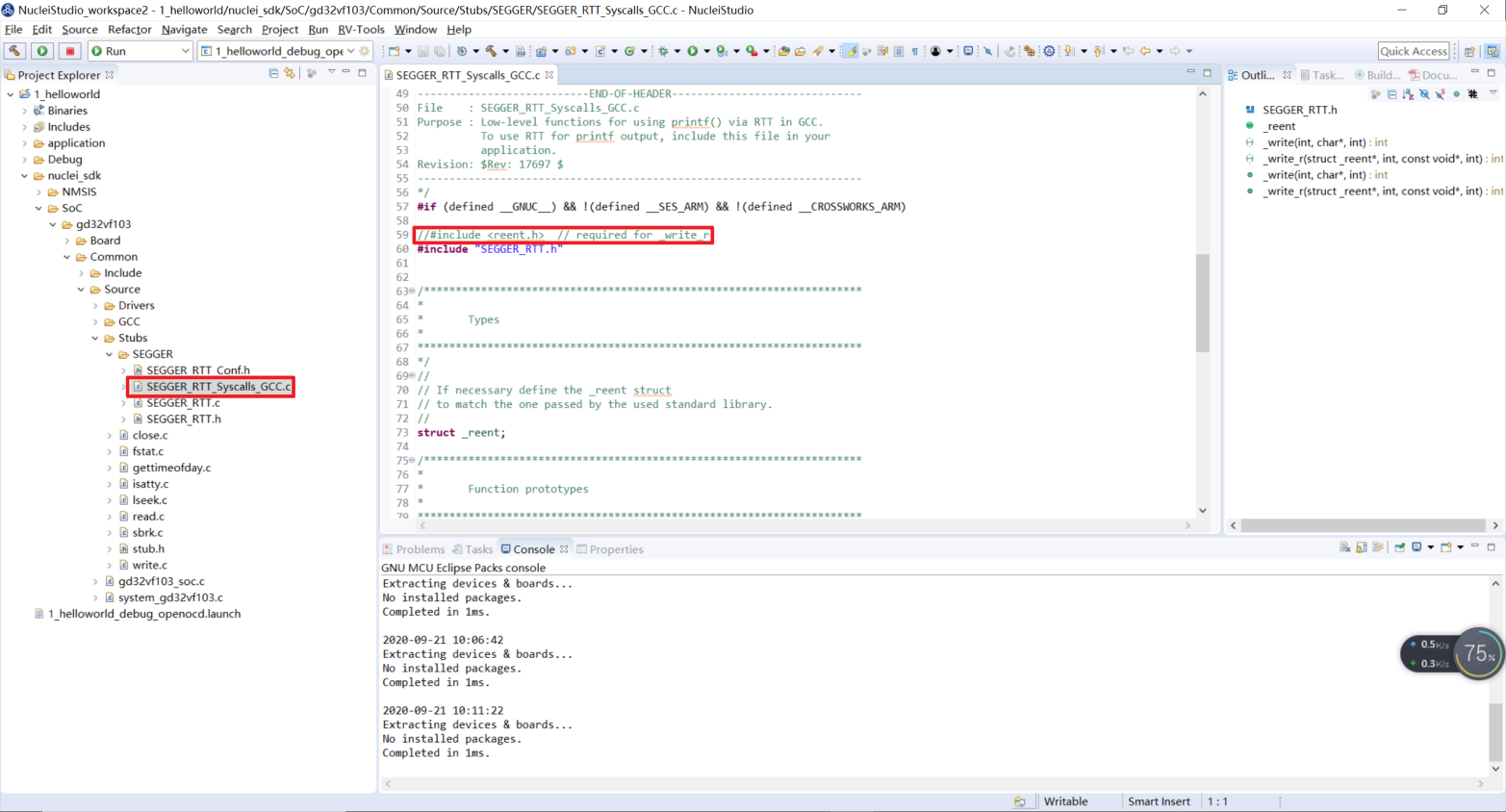Open the RV-Tools menu

click(x=361, y=30)
